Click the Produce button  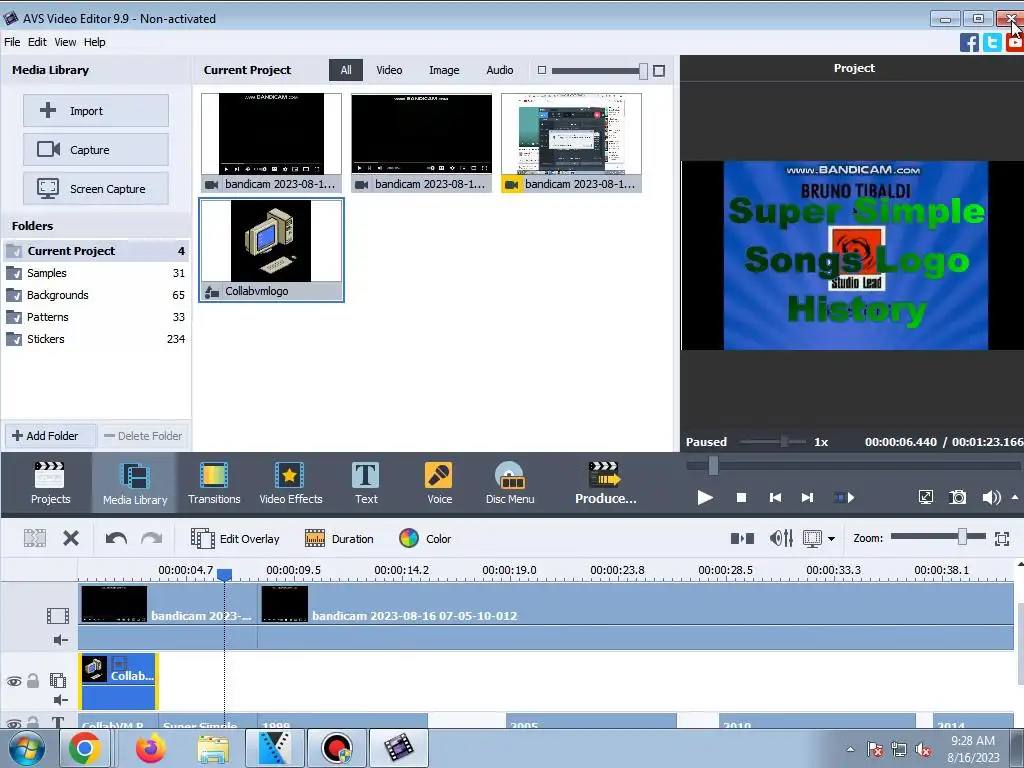605,483
